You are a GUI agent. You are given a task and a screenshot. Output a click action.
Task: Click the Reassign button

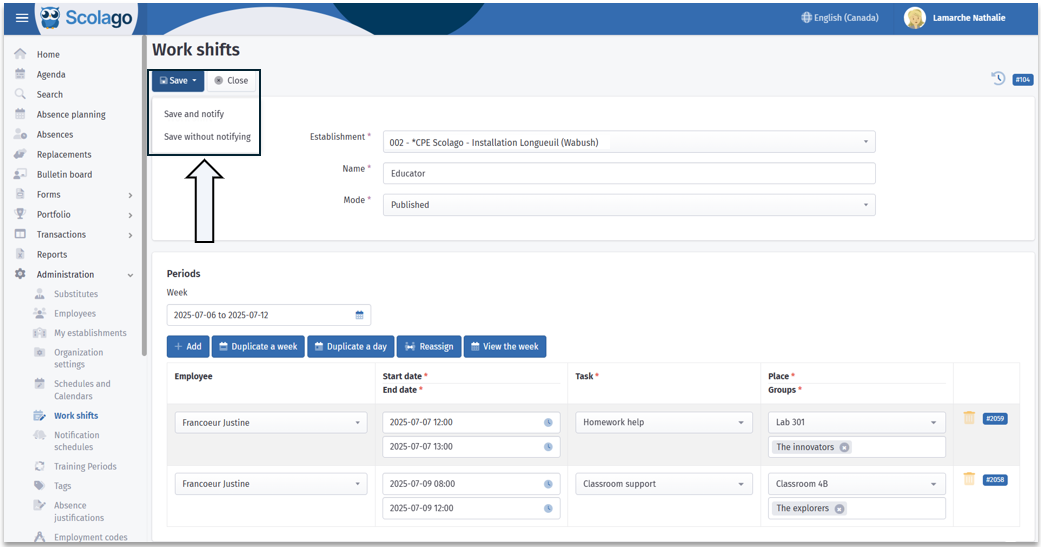pyautogui.click(x=429, y=347)
